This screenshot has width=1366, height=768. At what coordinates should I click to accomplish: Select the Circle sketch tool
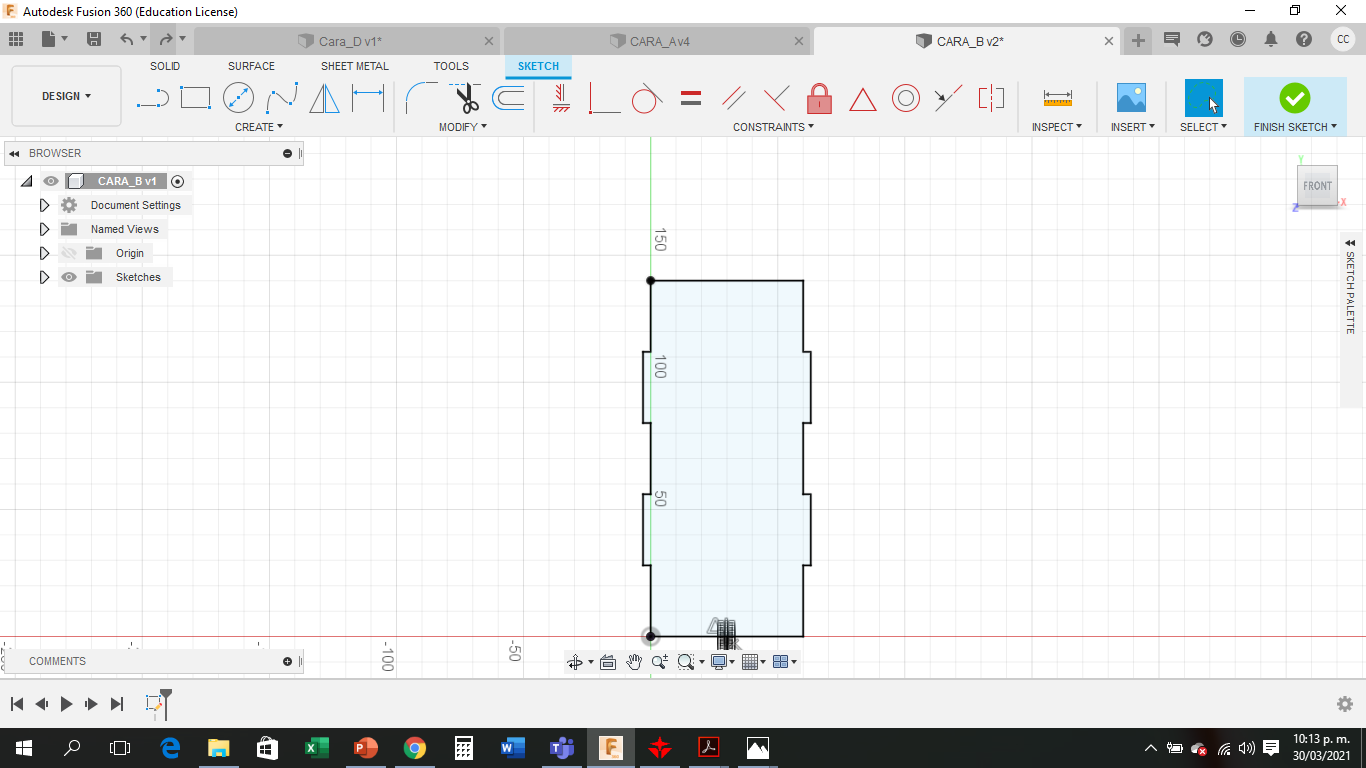click(x=238, y=98)
